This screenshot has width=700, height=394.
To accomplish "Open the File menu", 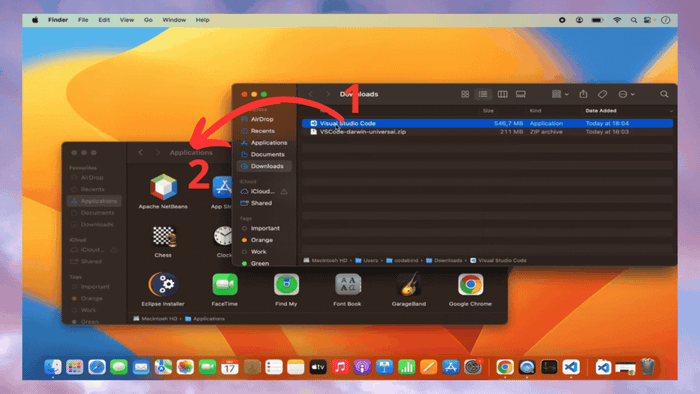I will (x=83, y=20).
